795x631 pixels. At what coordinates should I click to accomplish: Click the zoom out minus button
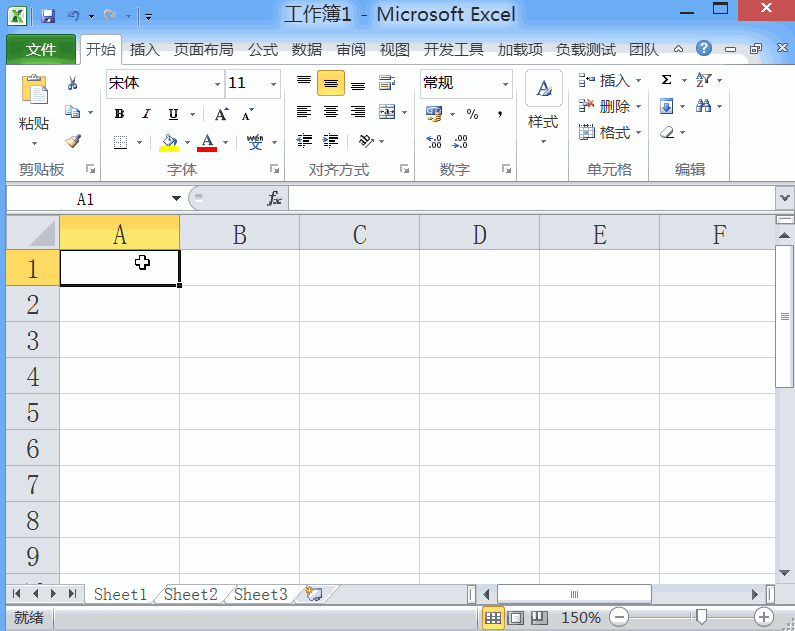click(x=619, y=617)
